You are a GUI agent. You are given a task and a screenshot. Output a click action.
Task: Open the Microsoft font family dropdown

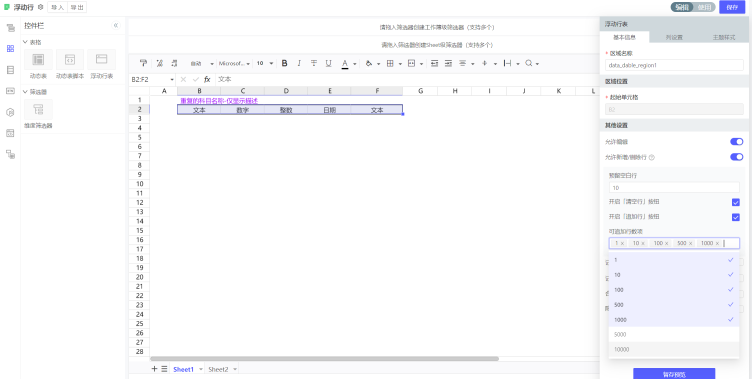pos(235,63)
